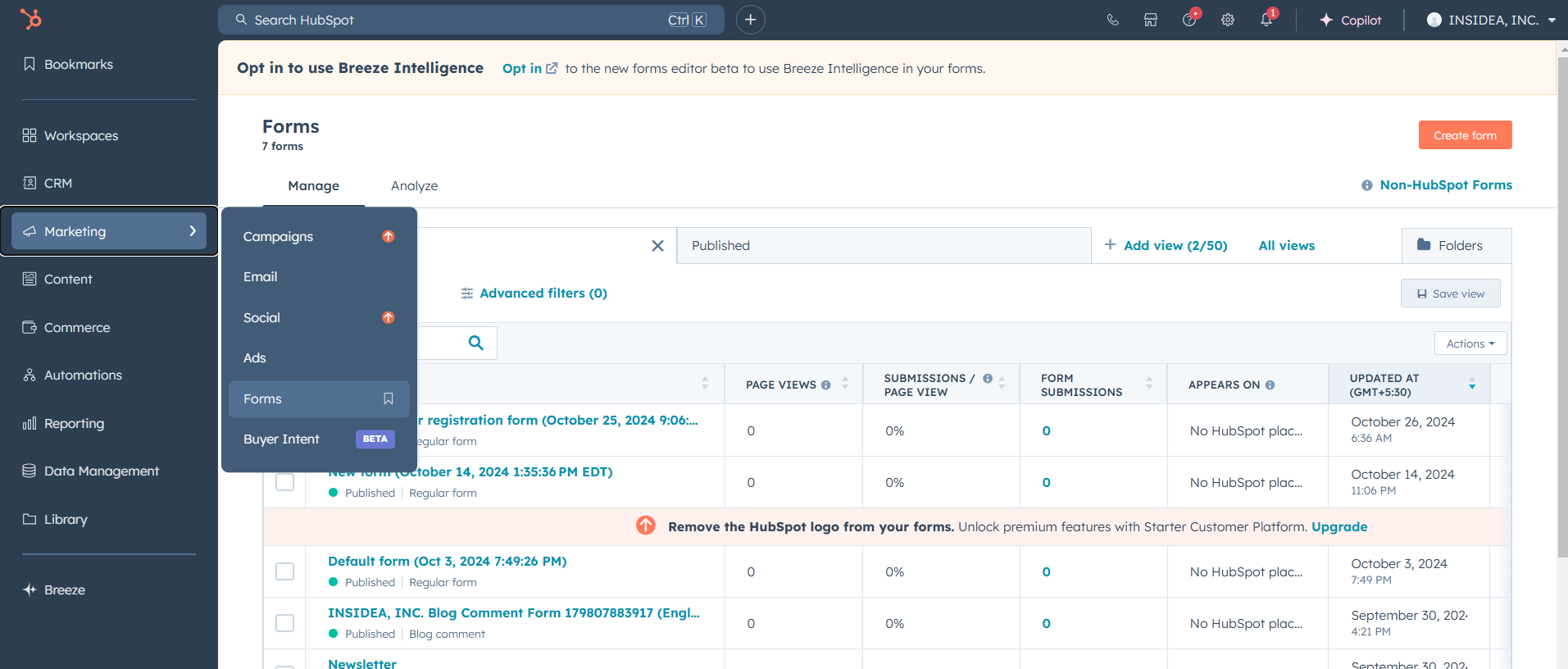The image size is (1568, 669).
Task: Sort by Submissions / Page View column
Action: point(1002,384)
